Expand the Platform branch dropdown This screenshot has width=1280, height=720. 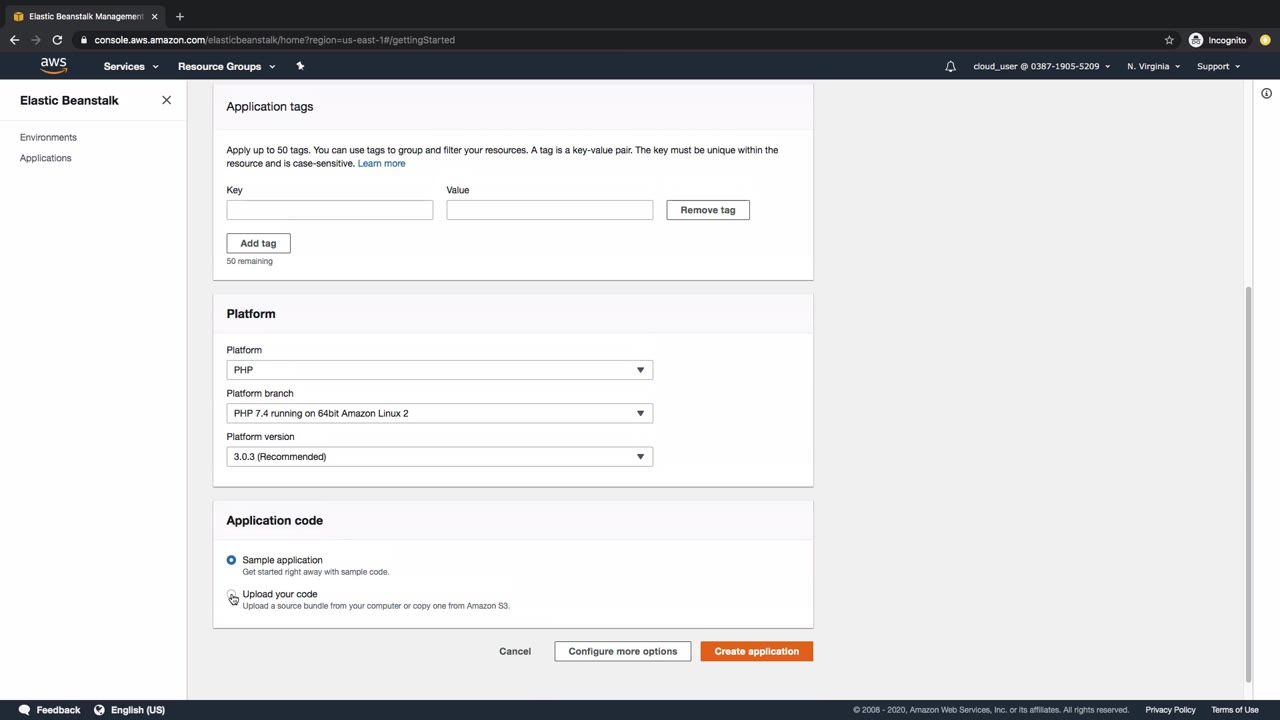(439, 413)
